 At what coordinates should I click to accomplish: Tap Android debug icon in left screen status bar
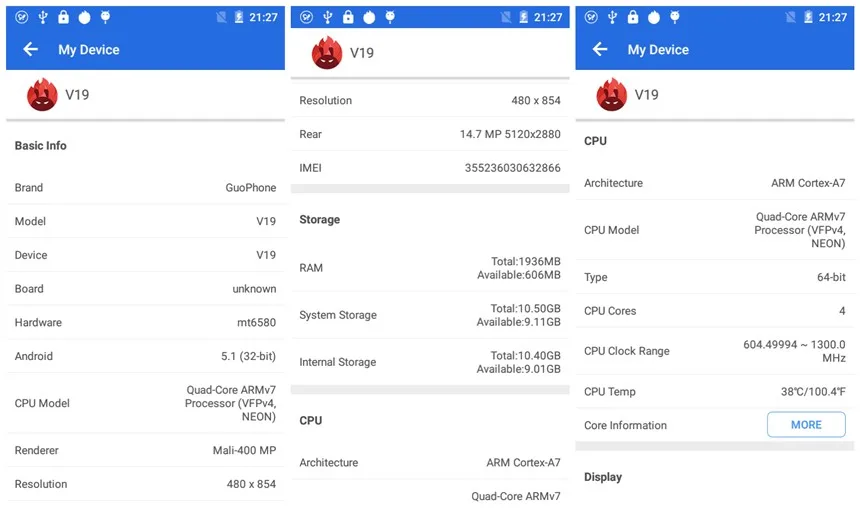(x=105, y=17)
